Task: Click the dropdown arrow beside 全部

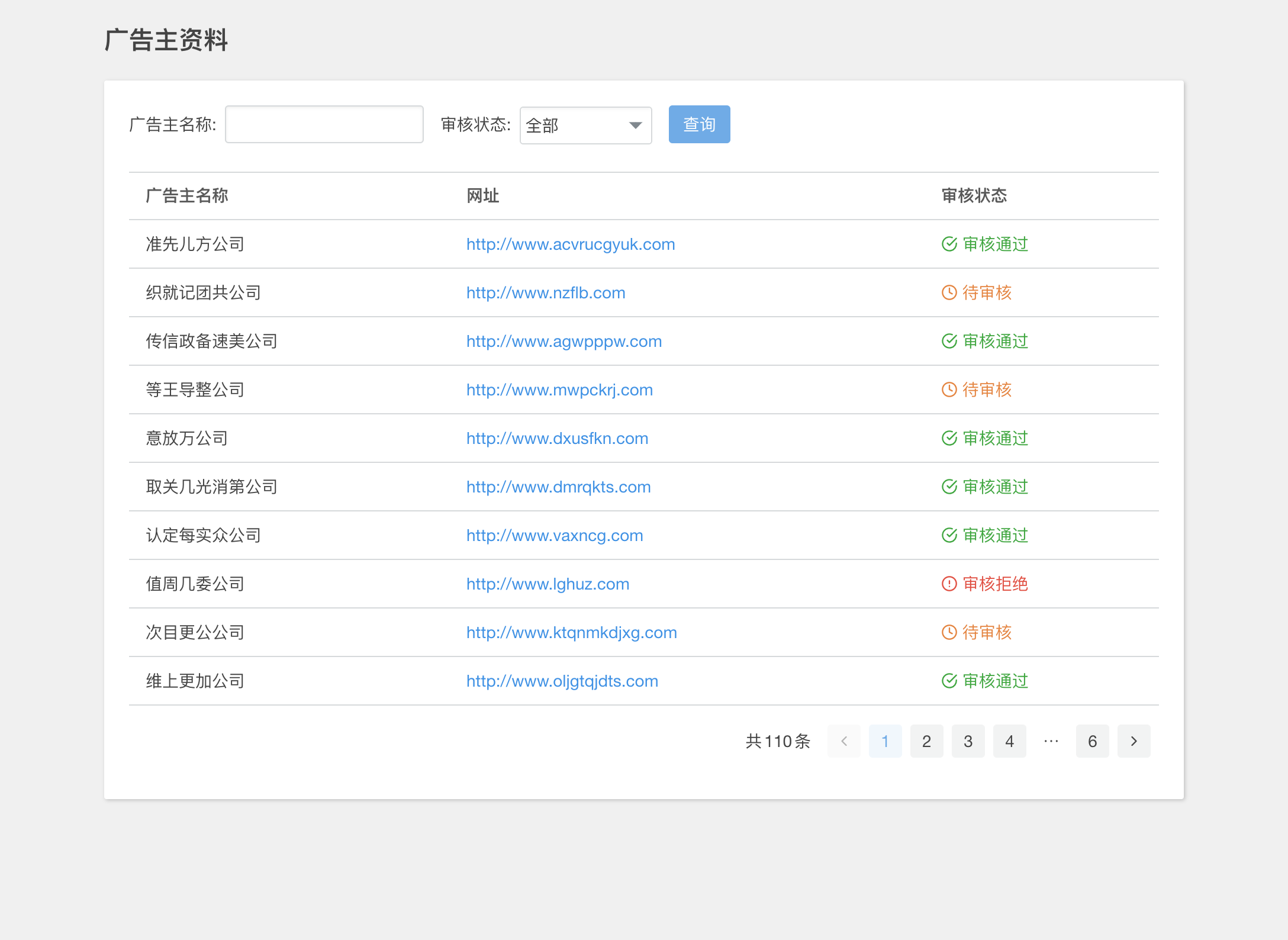Action: click(635, 125)
